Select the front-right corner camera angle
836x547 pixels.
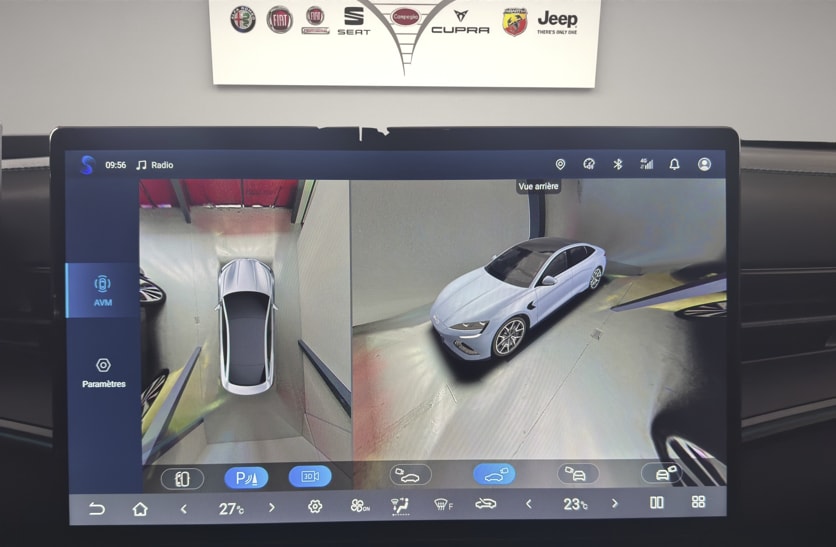click(x=662, y=473)
